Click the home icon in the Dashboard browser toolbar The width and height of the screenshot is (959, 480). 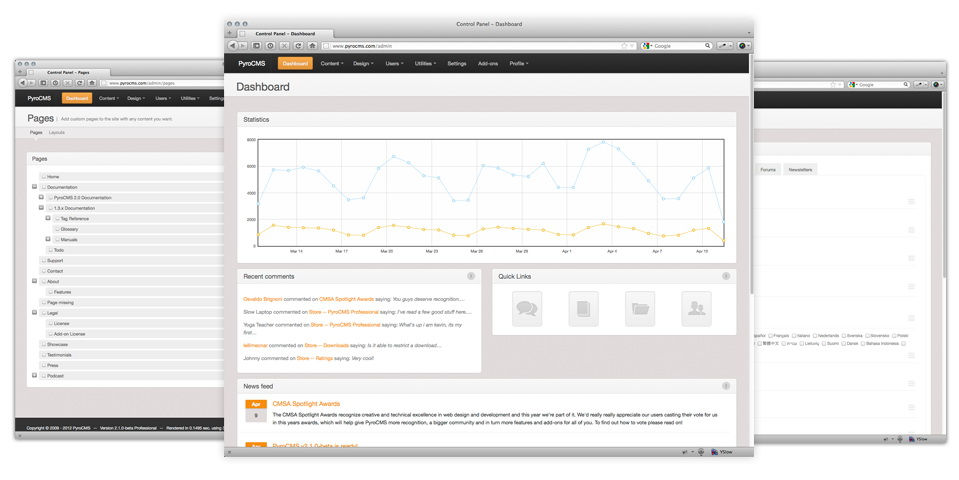click(x=312, y=46)
